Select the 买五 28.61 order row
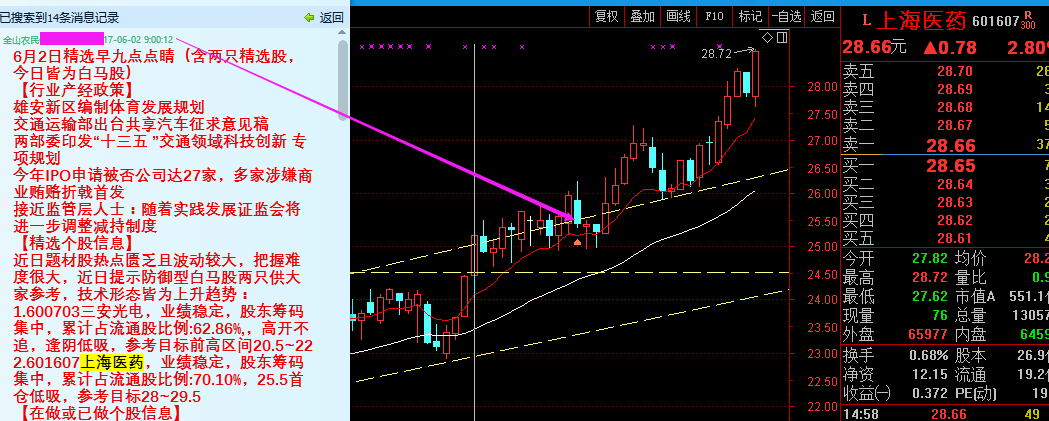The image size is (1049, 421). tap(945, 238)
